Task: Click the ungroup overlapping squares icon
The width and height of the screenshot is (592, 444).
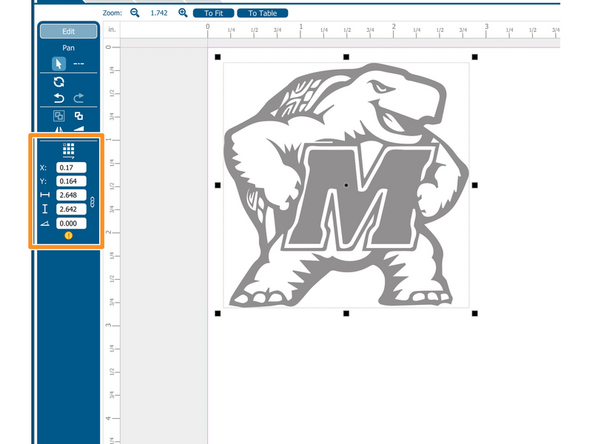Action: point(79,116)
